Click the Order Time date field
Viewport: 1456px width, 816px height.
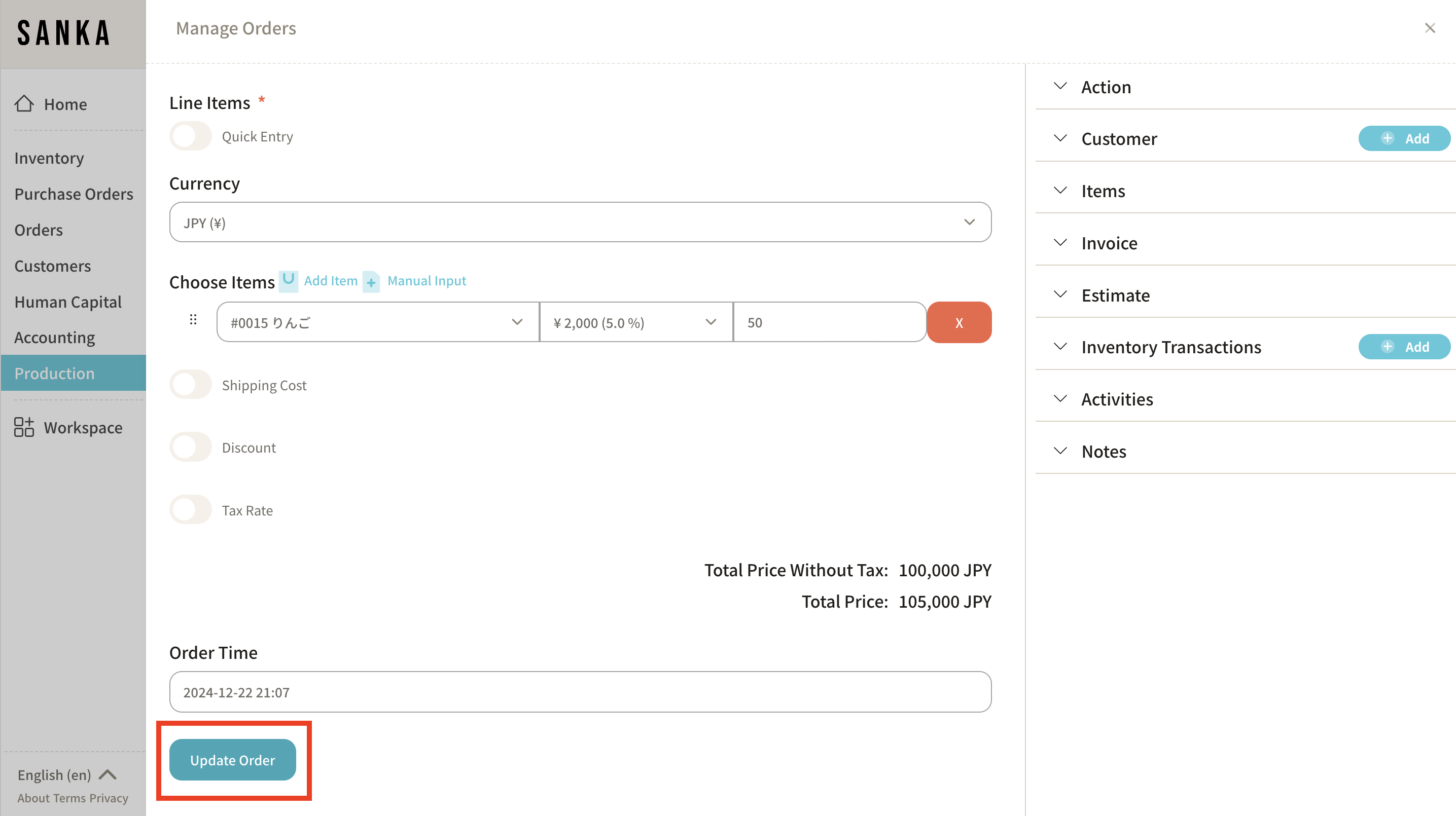pos(580,692)
